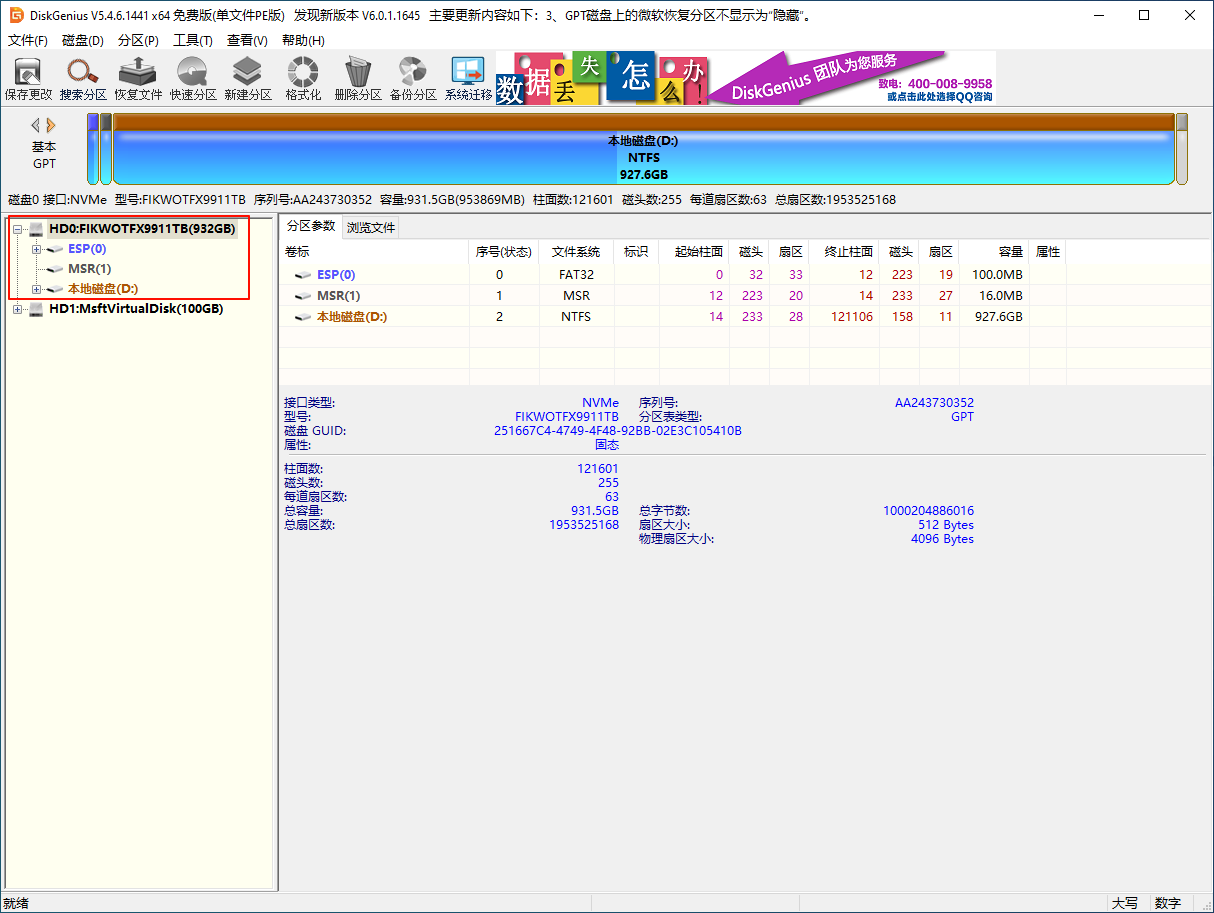1214x913 pixels.
Task: Open the 分区(P) menu
Action: (x=138, y=41)
